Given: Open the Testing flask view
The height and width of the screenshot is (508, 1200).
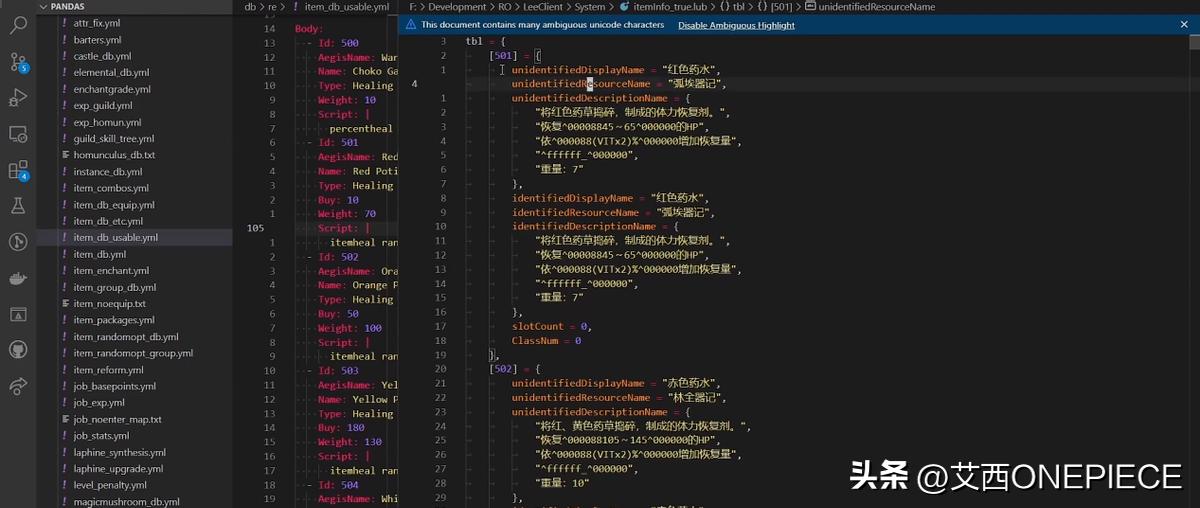Looking at the screenshot, I should [18, 206].
